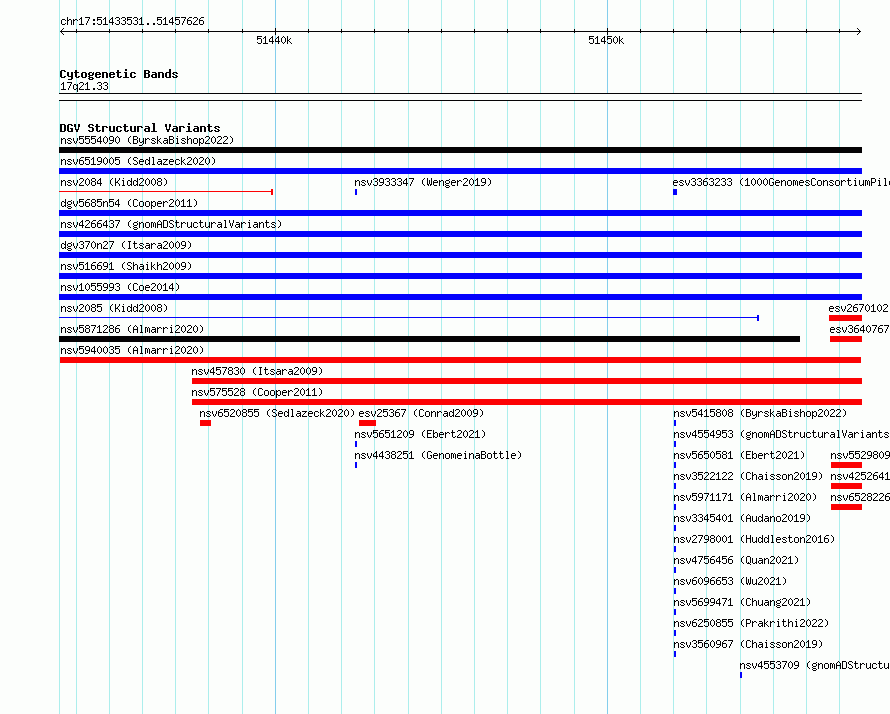Open the nsv5699471 (Chuang2021) label
Viewport: 890px width, 714px height.
point(742,602)
